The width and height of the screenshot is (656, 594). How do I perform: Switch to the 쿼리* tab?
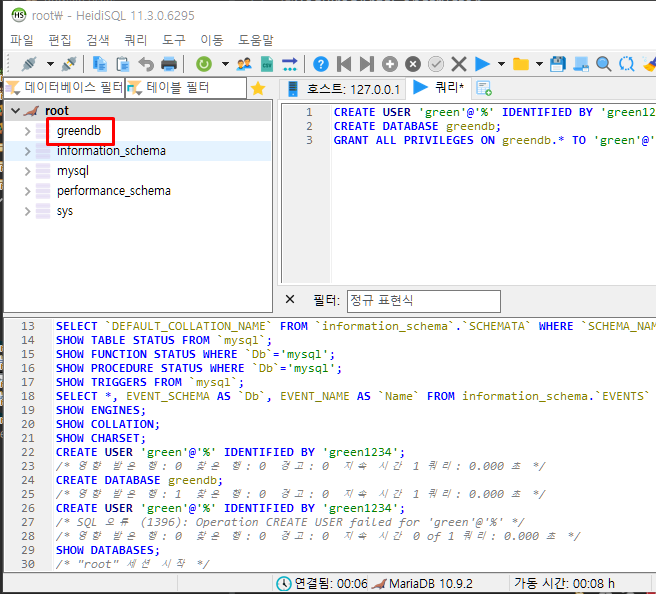pos(439,87)
